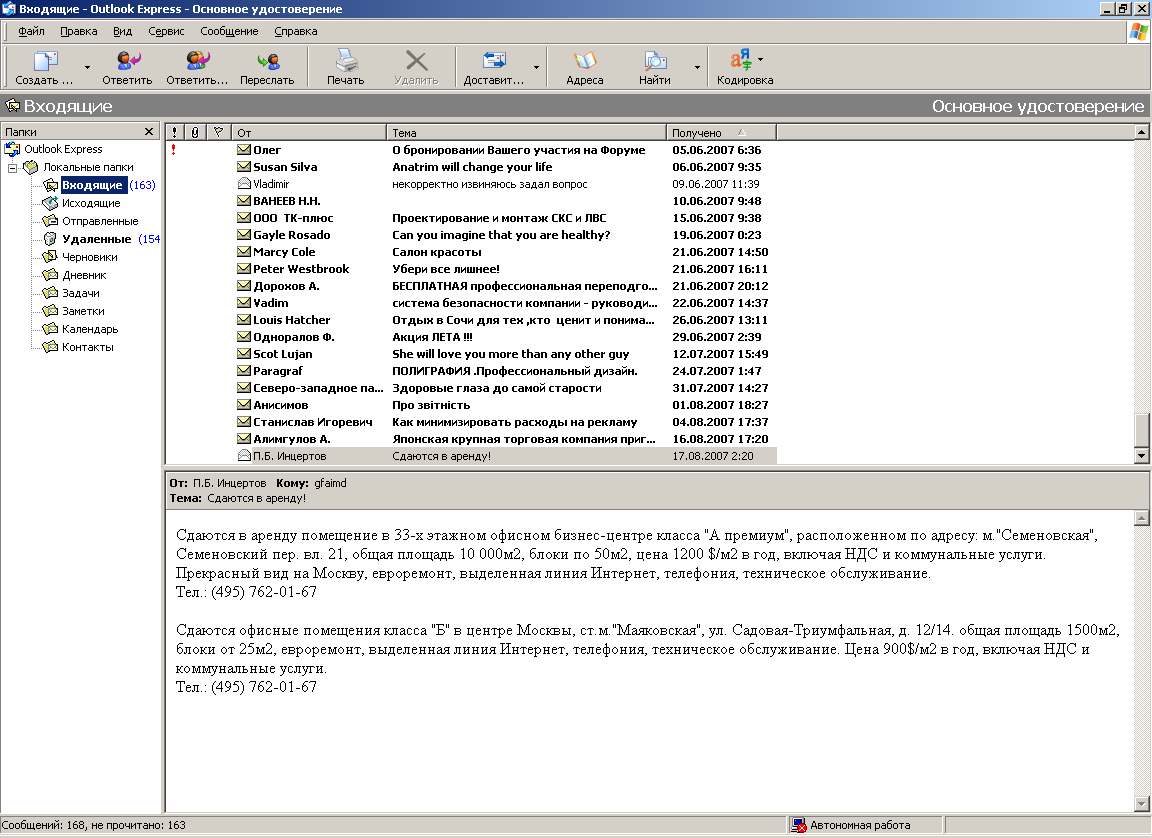Screen dimensions: 1152x838
Task: Open the Черновики folder
Action: pyautogui.click(x=90, y=257)
